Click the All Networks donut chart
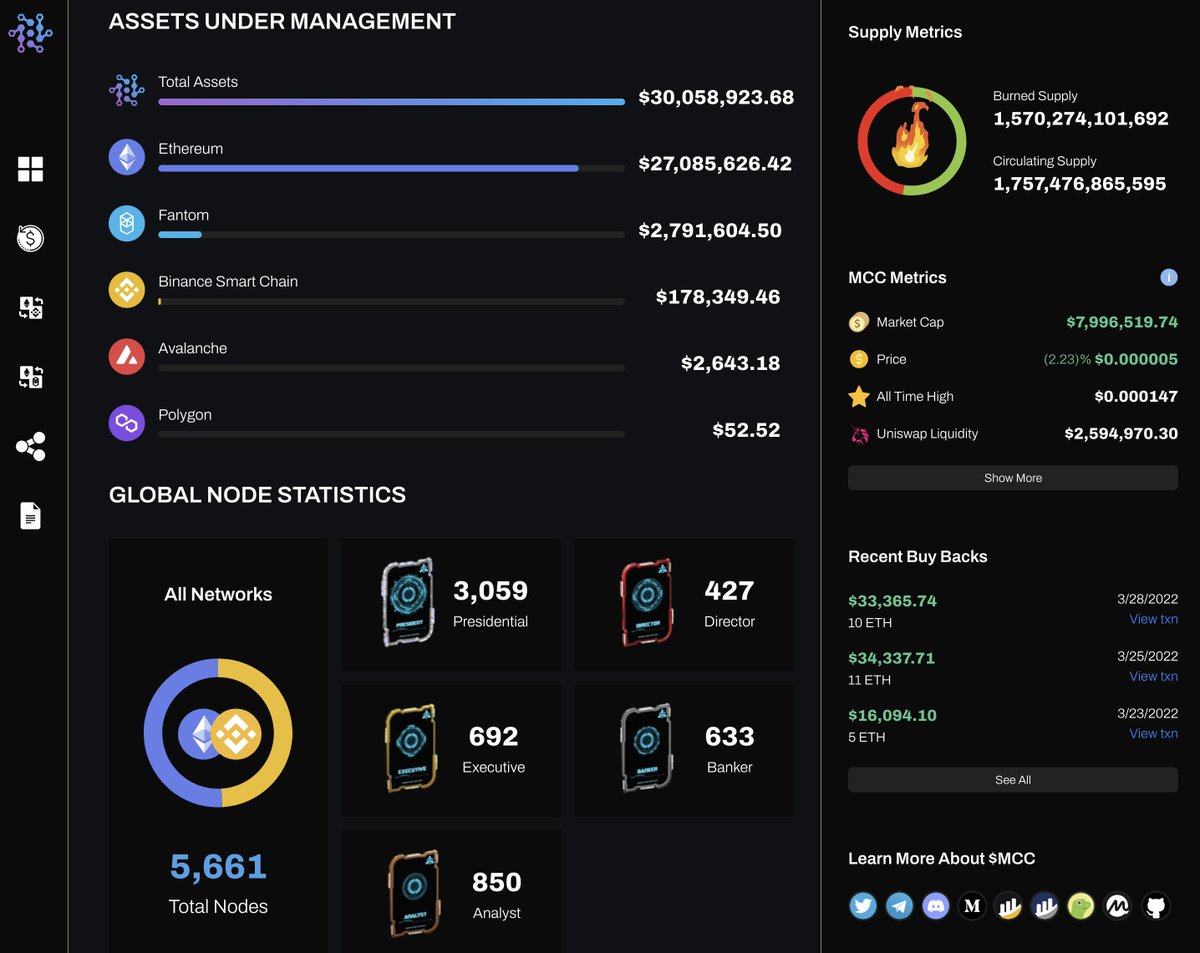1200x953 pixels. (218, 733)
